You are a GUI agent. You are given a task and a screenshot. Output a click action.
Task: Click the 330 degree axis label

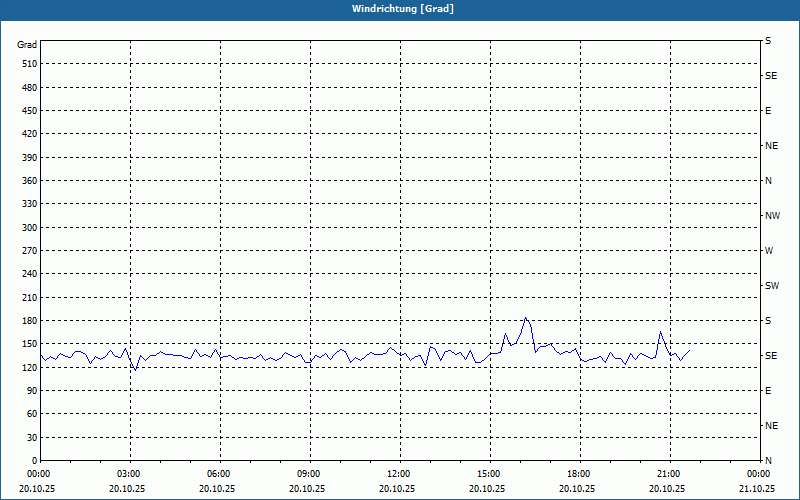[x=30, y=204]
